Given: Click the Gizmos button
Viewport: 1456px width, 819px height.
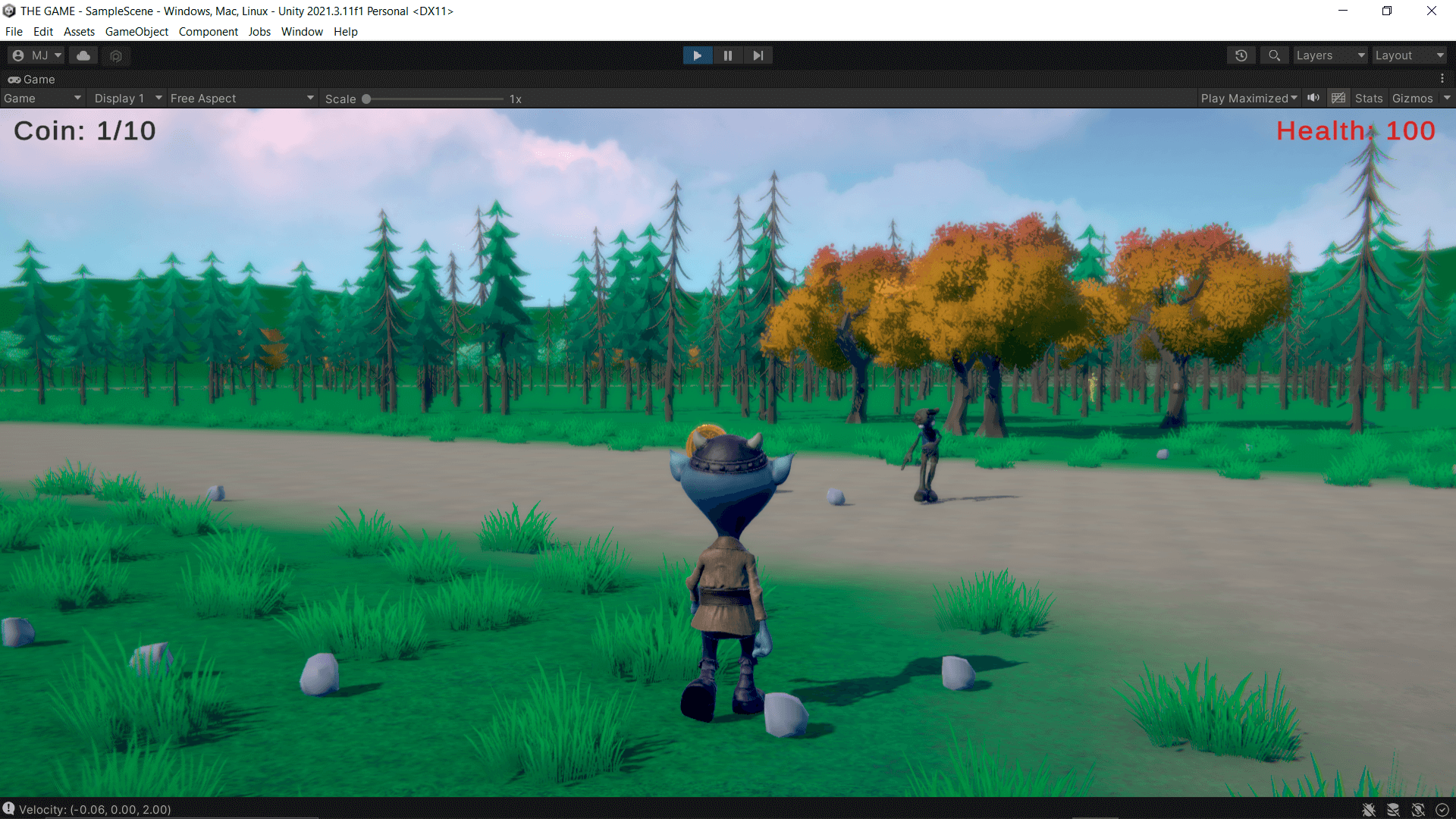Looking at the screenshot, I should point(1412,99).
